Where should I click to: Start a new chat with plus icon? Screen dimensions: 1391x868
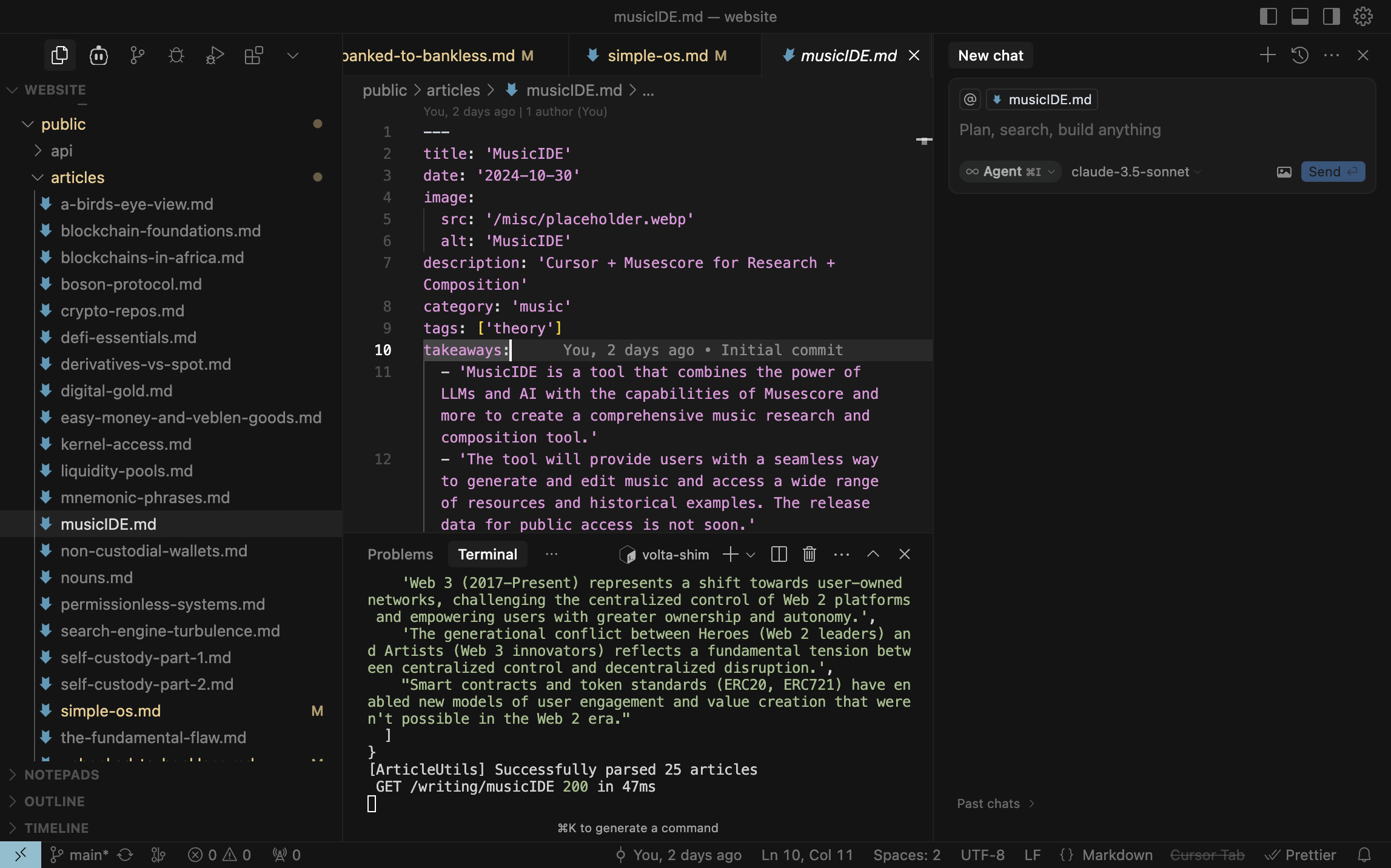pos(1267,55)
